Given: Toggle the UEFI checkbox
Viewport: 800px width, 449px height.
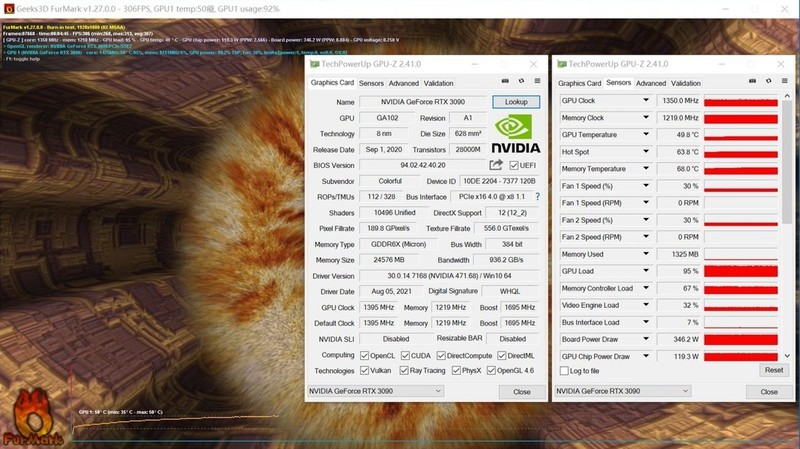Looking at the screenshot, I should (514, 165).
